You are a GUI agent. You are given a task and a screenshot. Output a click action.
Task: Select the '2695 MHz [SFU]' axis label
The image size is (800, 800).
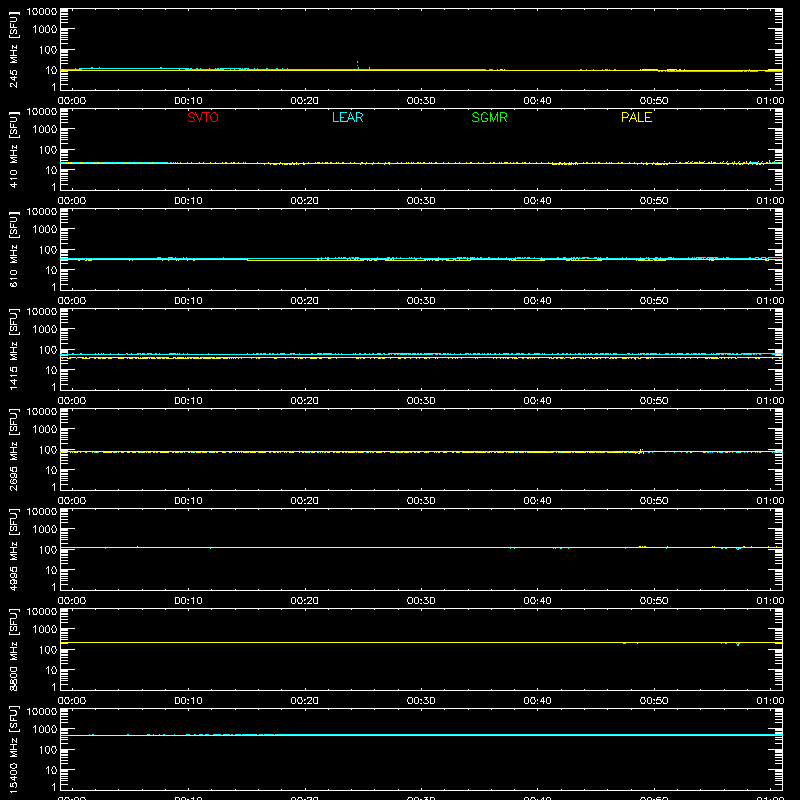pos(13,449)
